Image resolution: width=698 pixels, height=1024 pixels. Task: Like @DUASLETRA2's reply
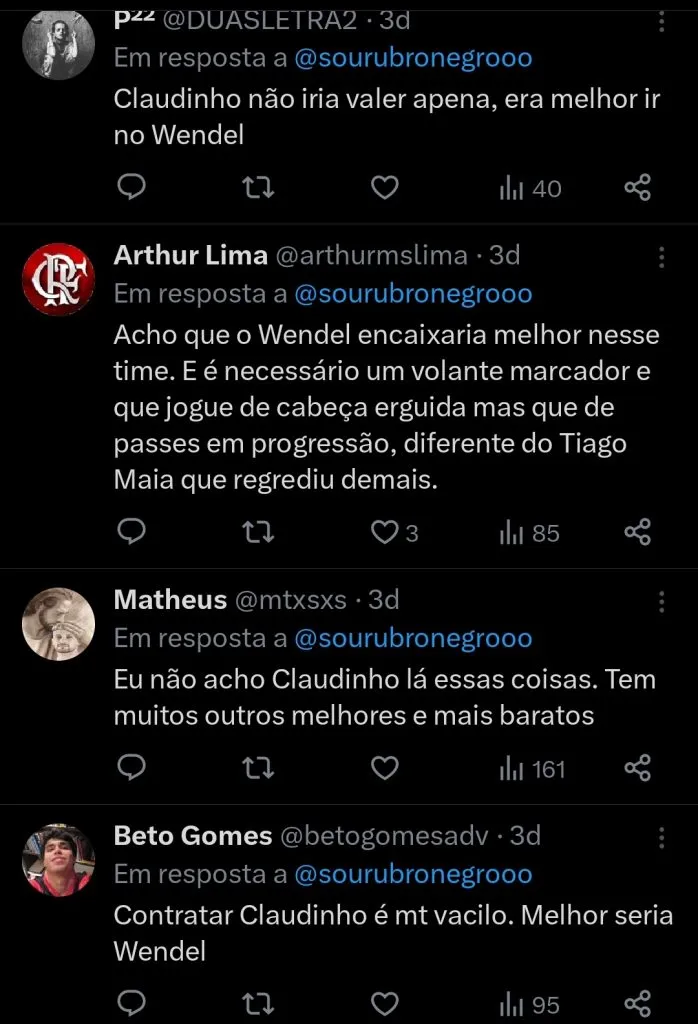pyautogui.click(x=384, y=187)
